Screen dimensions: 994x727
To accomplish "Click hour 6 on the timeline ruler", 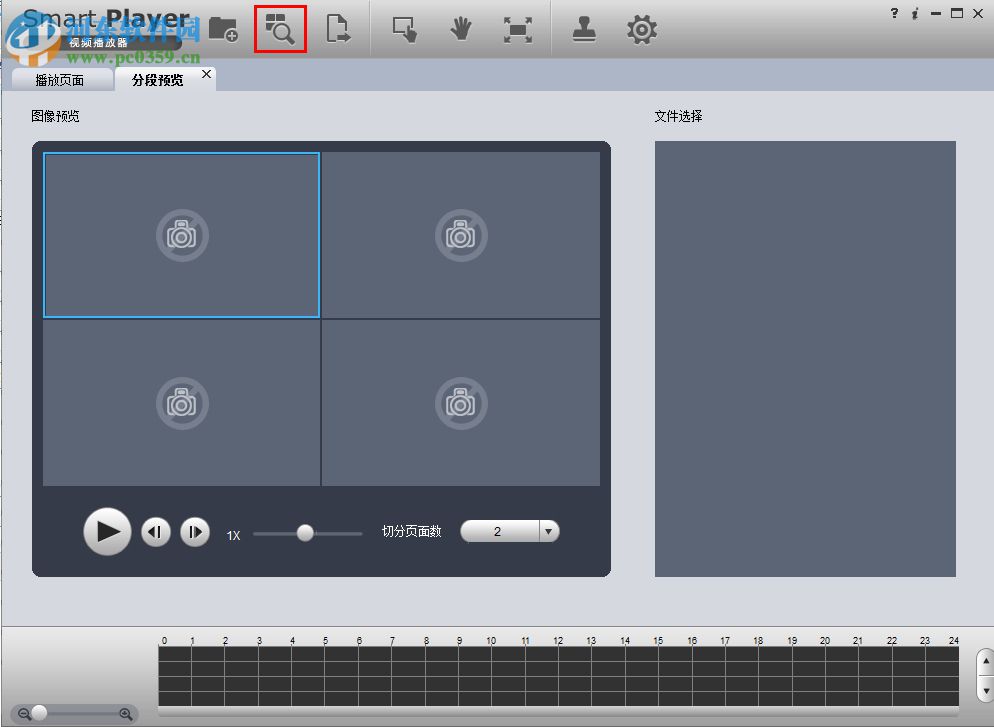I will pyautogui.click(x=359, y=641).
